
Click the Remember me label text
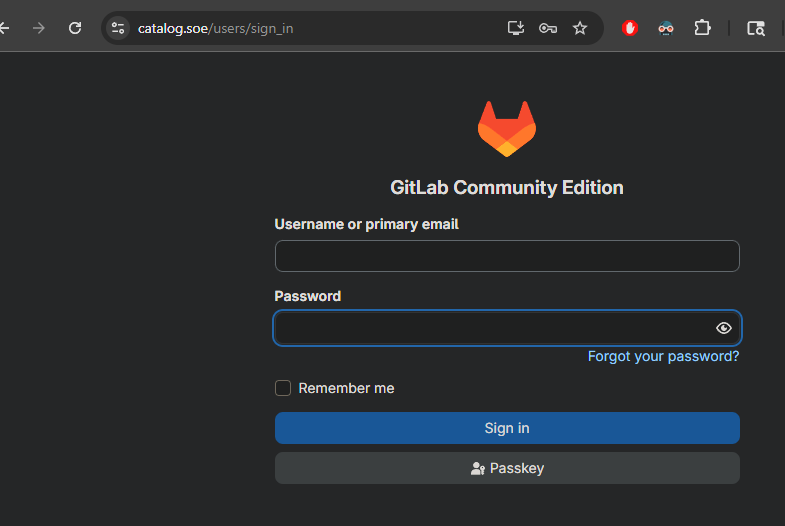point(346,388)
